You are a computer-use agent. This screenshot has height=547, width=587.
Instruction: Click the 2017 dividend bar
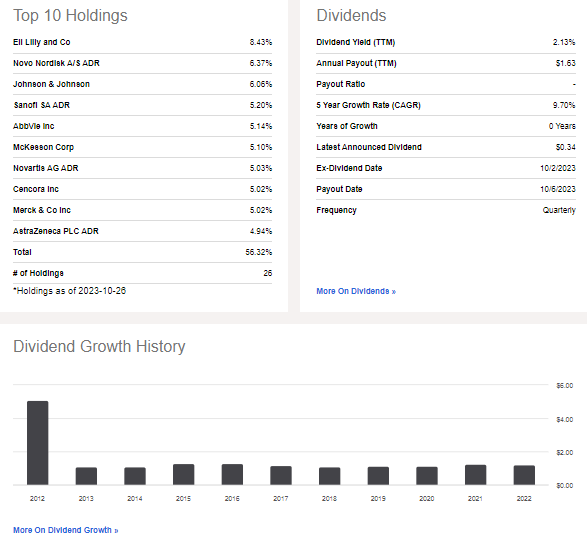pos(281,475)
